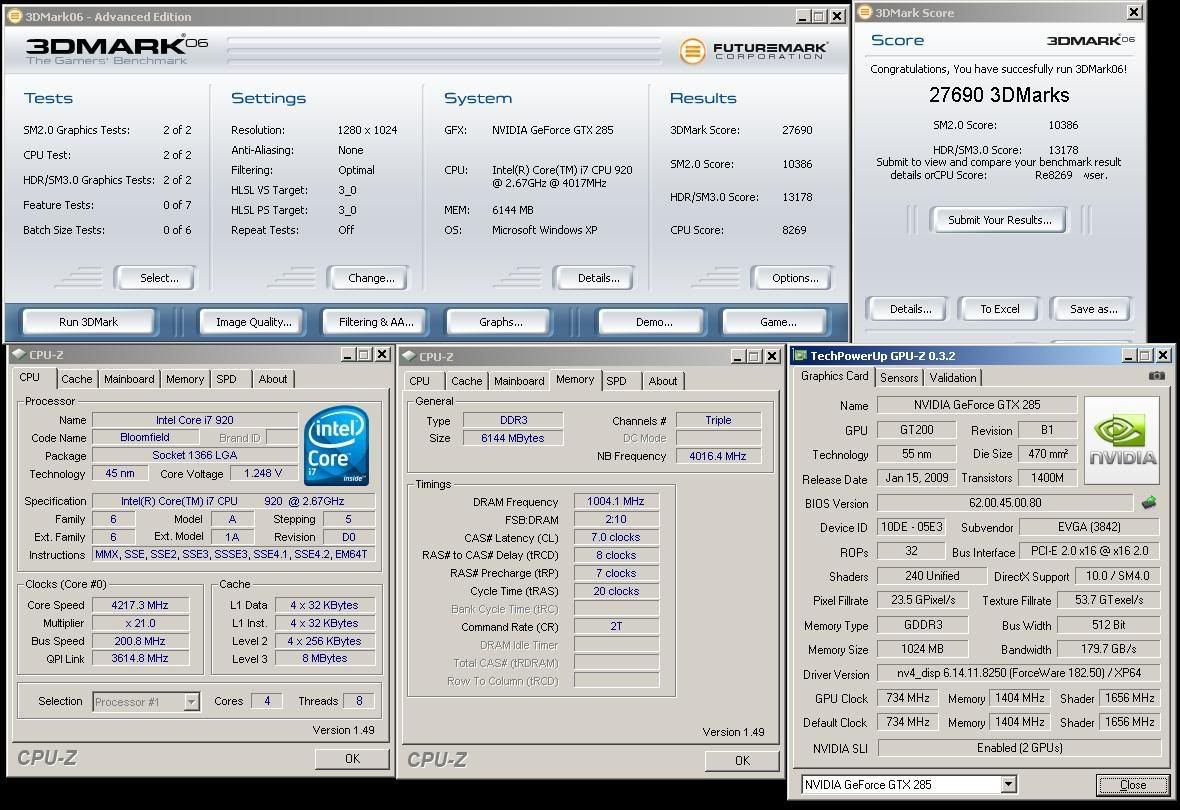Click the Core Speed value '4217.3 MHz'
Screen dimensions: 1180x810
pos(140,605)
